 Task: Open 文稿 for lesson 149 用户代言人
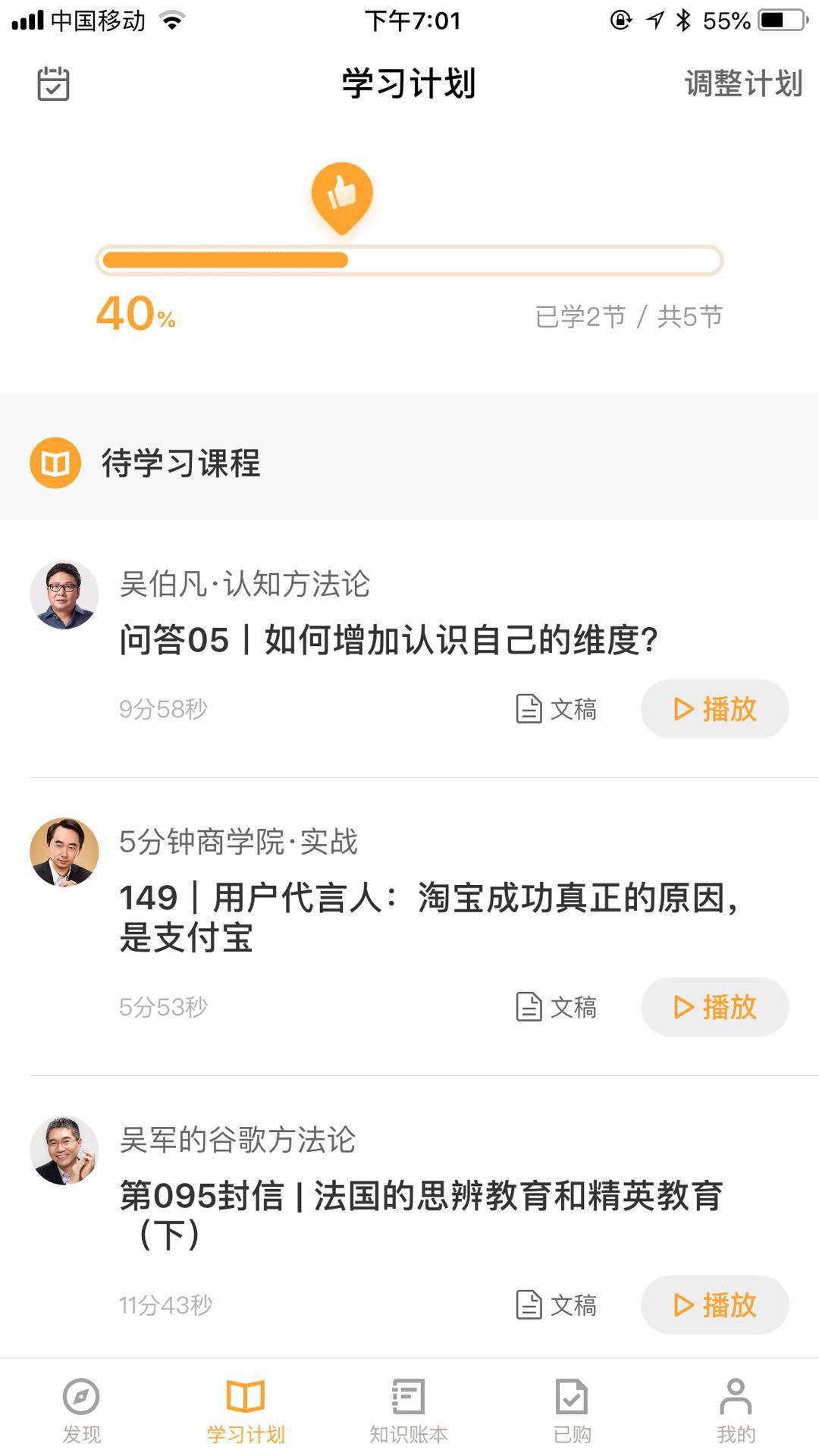(557, 1007)
